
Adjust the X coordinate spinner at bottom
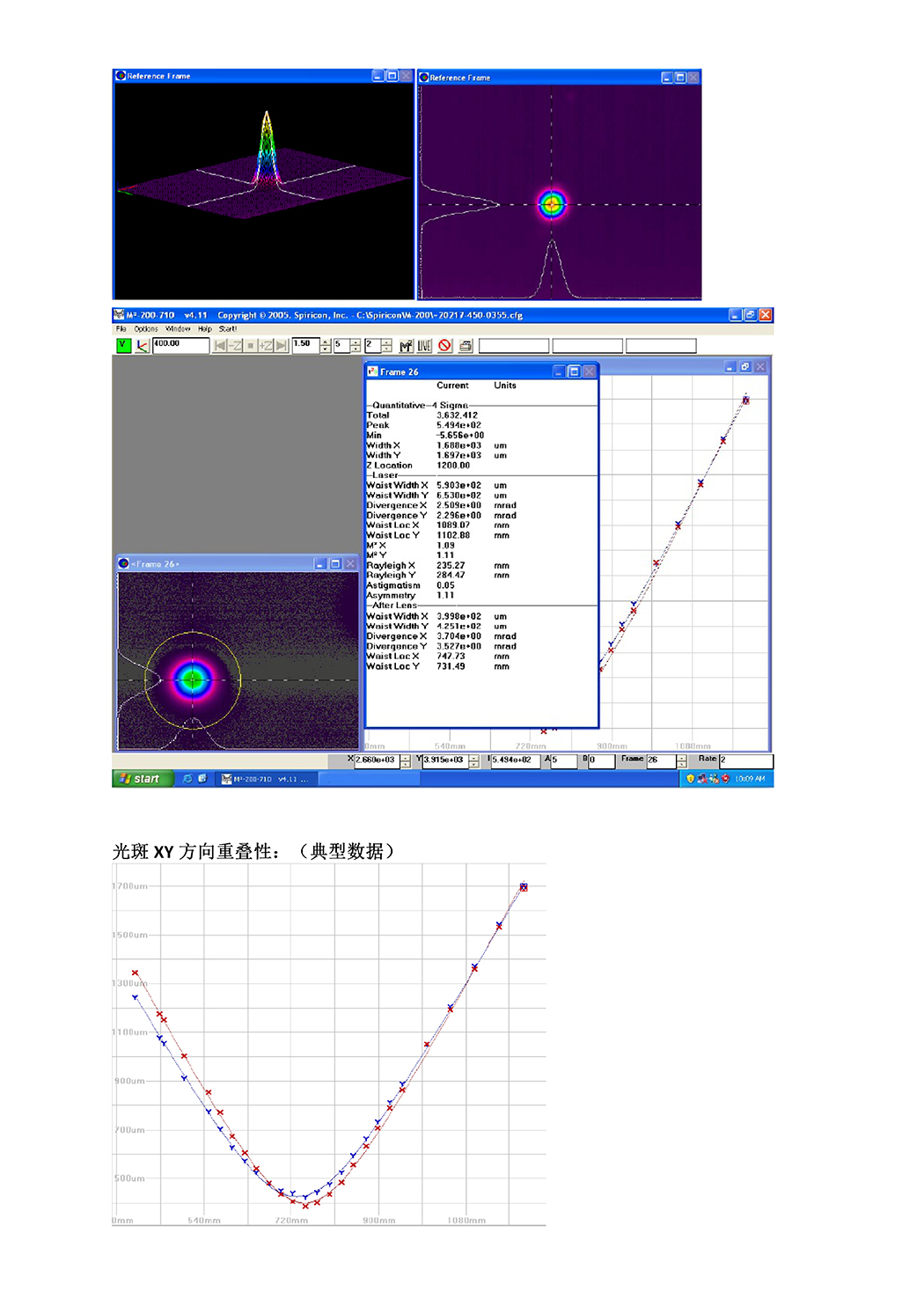coord(405,761)
